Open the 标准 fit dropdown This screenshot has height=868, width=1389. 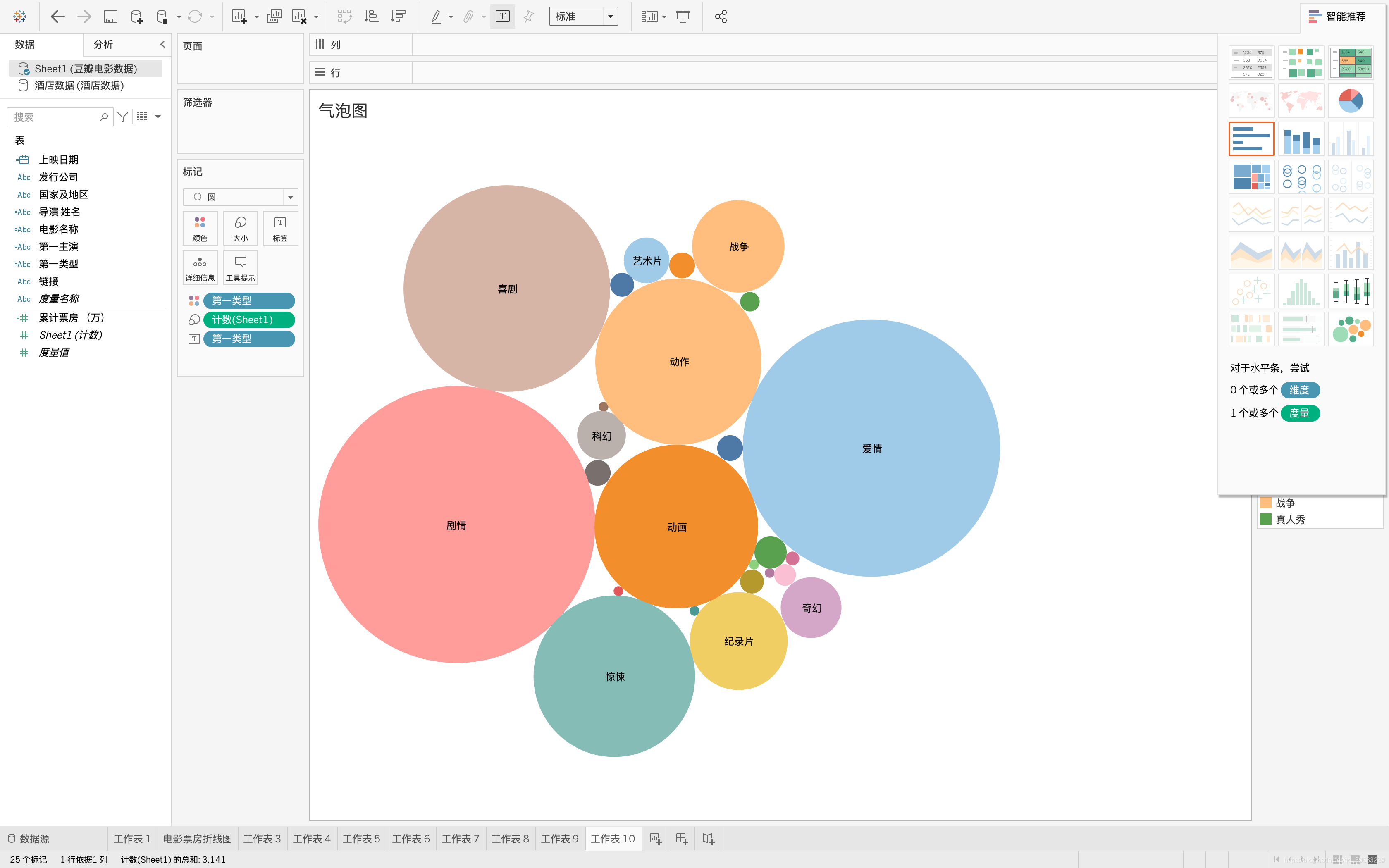pos(583,17)
